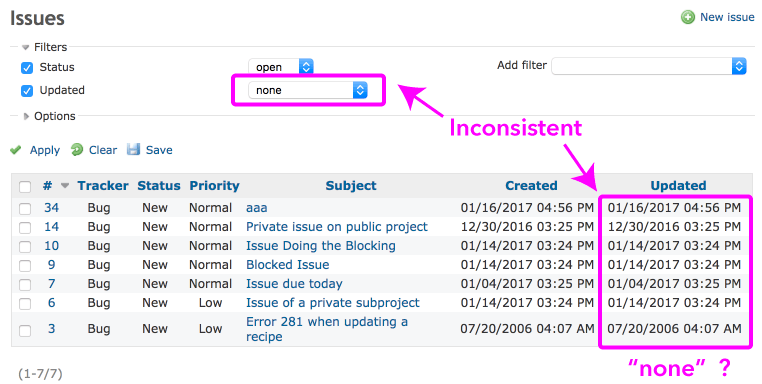The height and width of the screenshot is (384, 762).
Task: Click the sort arrow beside # column
Action: [65, 186]
